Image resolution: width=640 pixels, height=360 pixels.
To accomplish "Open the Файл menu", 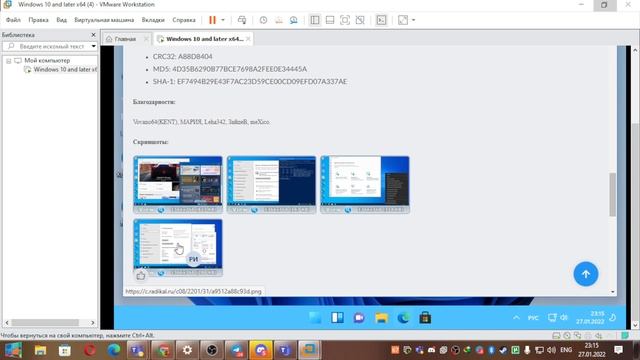I will pos(13,20).
